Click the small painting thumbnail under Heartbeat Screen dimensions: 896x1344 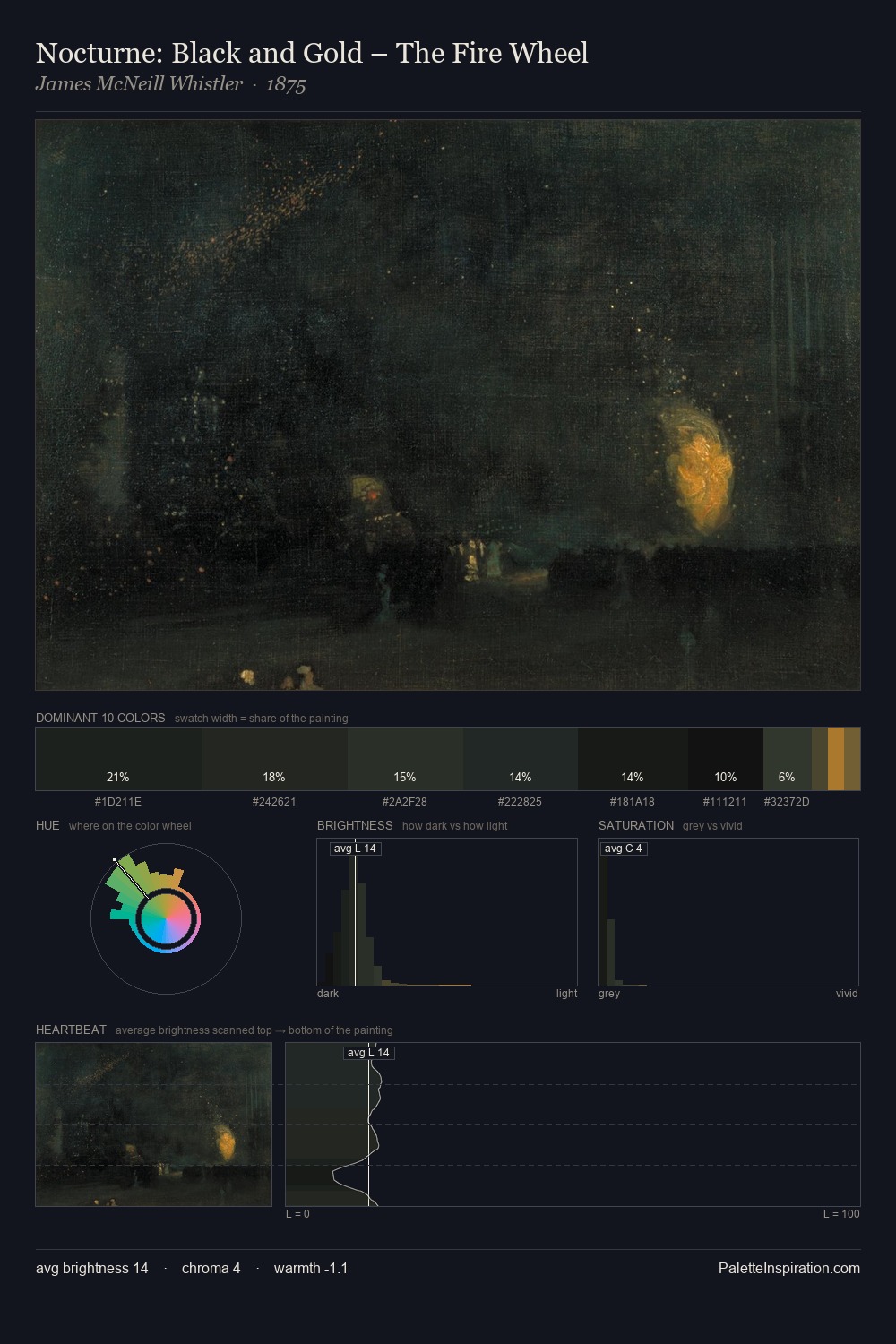[153, 1124]
